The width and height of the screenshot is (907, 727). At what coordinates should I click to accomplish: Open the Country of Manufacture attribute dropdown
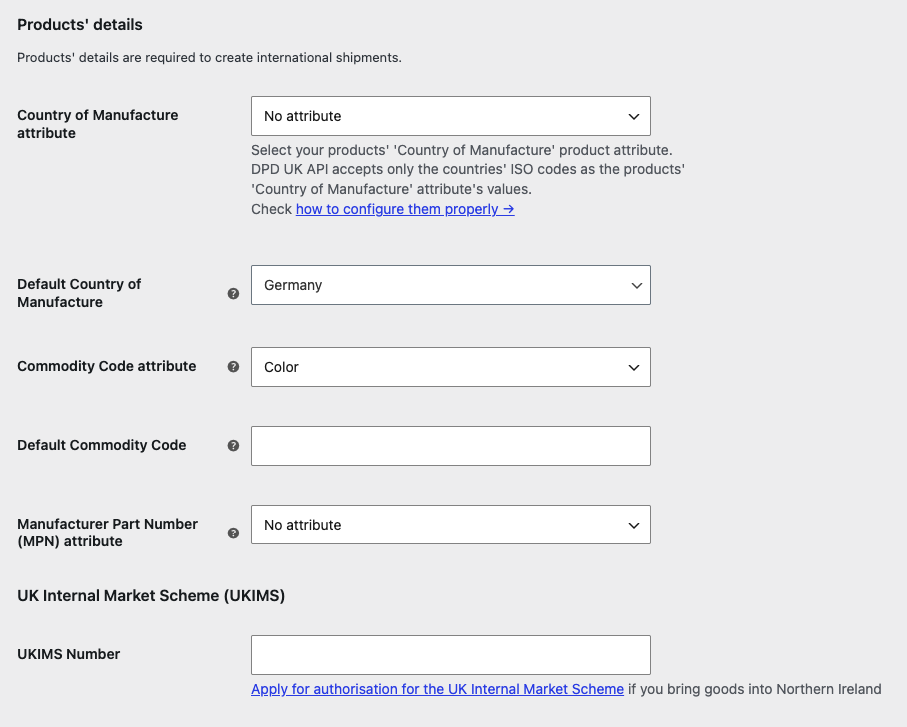click(x=451, y=116)
